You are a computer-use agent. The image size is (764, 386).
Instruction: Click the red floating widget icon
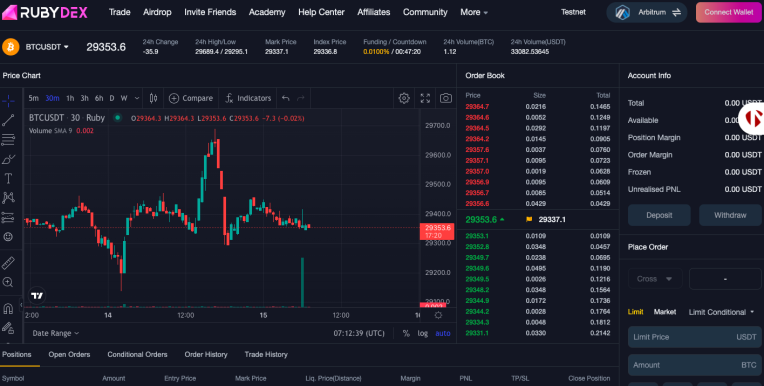[753, 118]
